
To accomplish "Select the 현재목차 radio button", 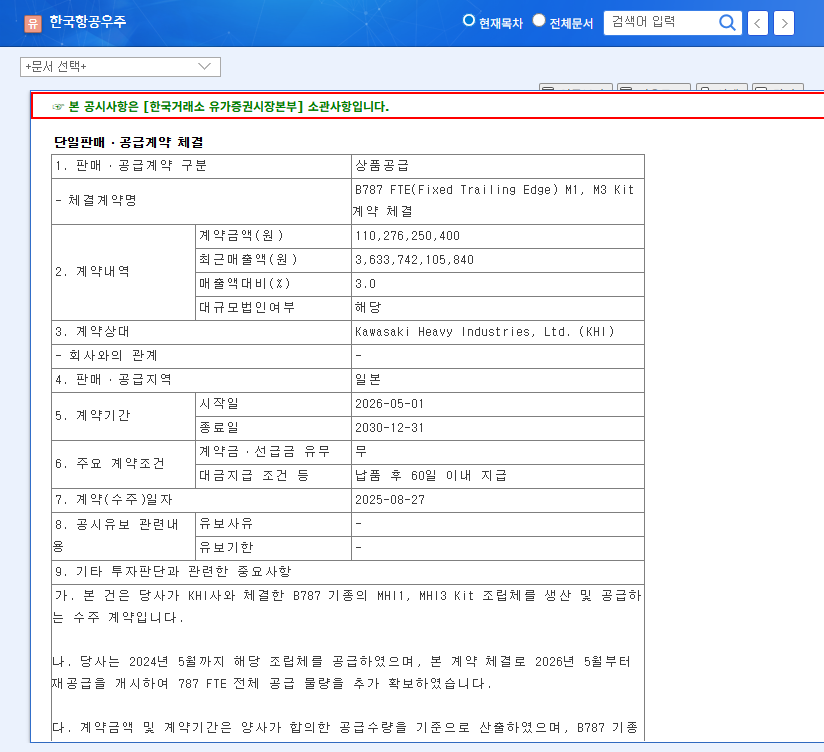I will (x=468, y=20).
